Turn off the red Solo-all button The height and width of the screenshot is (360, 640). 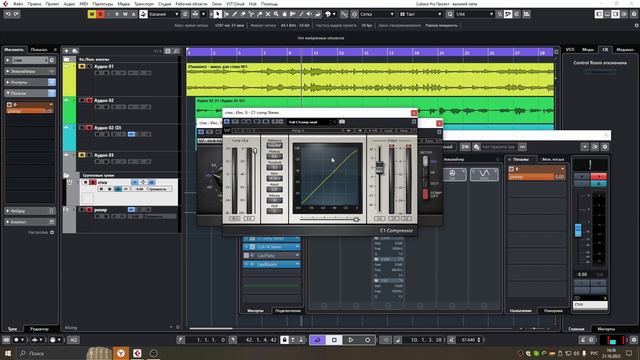coord(100,14)
